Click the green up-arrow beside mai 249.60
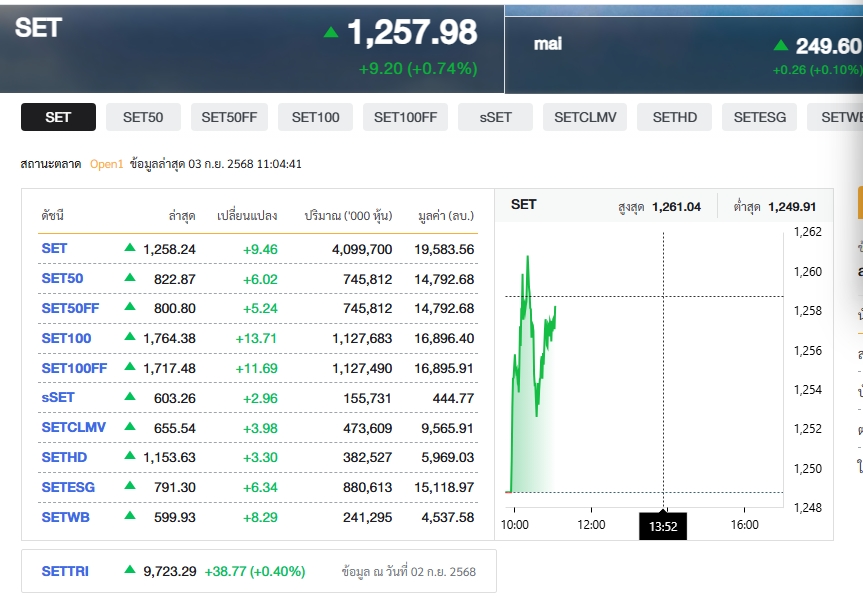The image size is (863, 604). click(x=781, y=46)
